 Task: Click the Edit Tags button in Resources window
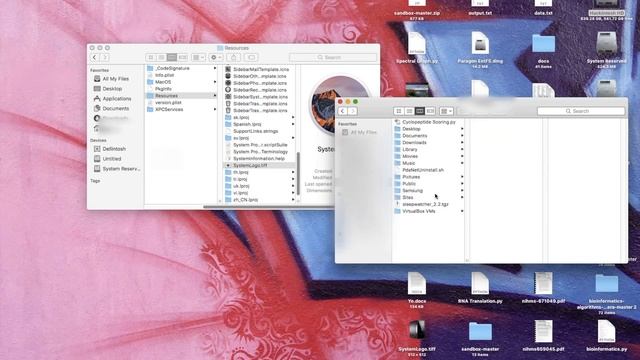(x=252, y=58)
